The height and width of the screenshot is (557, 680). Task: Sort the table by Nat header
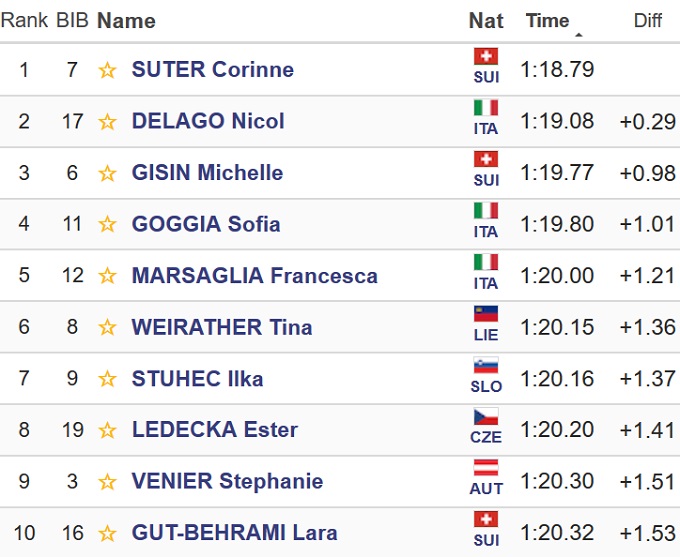coord(486,20)
